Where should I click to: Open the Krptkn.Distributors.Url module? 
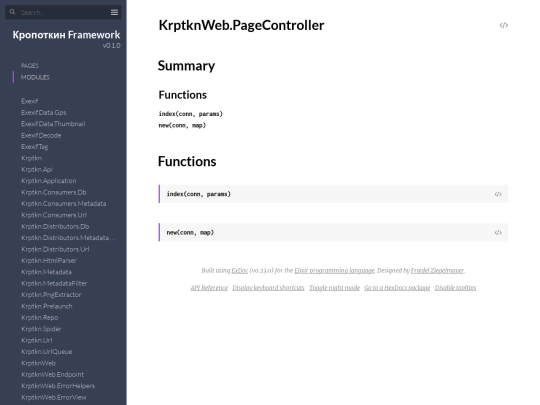(55, 249)
